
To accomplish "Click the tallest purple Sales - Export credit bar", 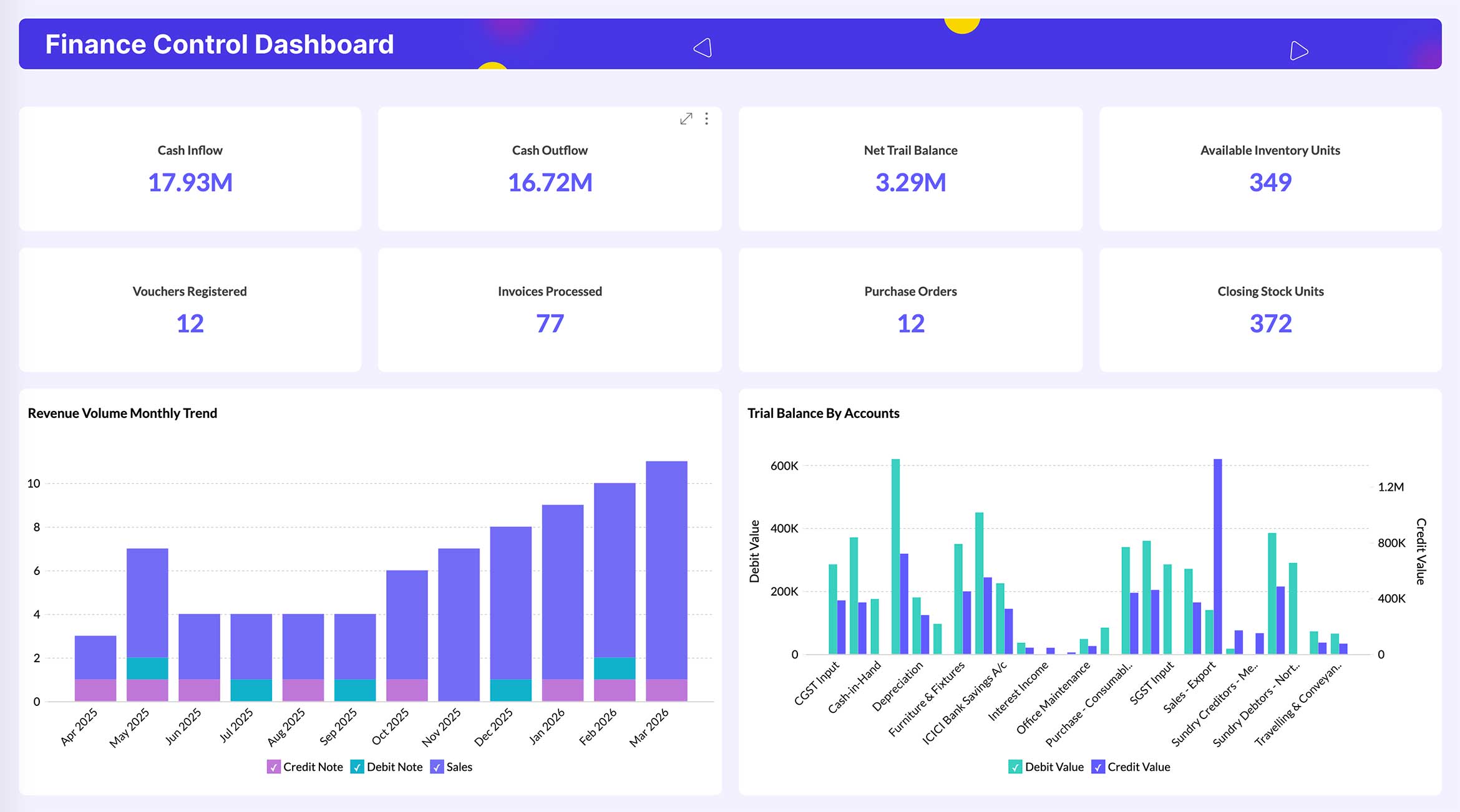I will [1218, 556].
